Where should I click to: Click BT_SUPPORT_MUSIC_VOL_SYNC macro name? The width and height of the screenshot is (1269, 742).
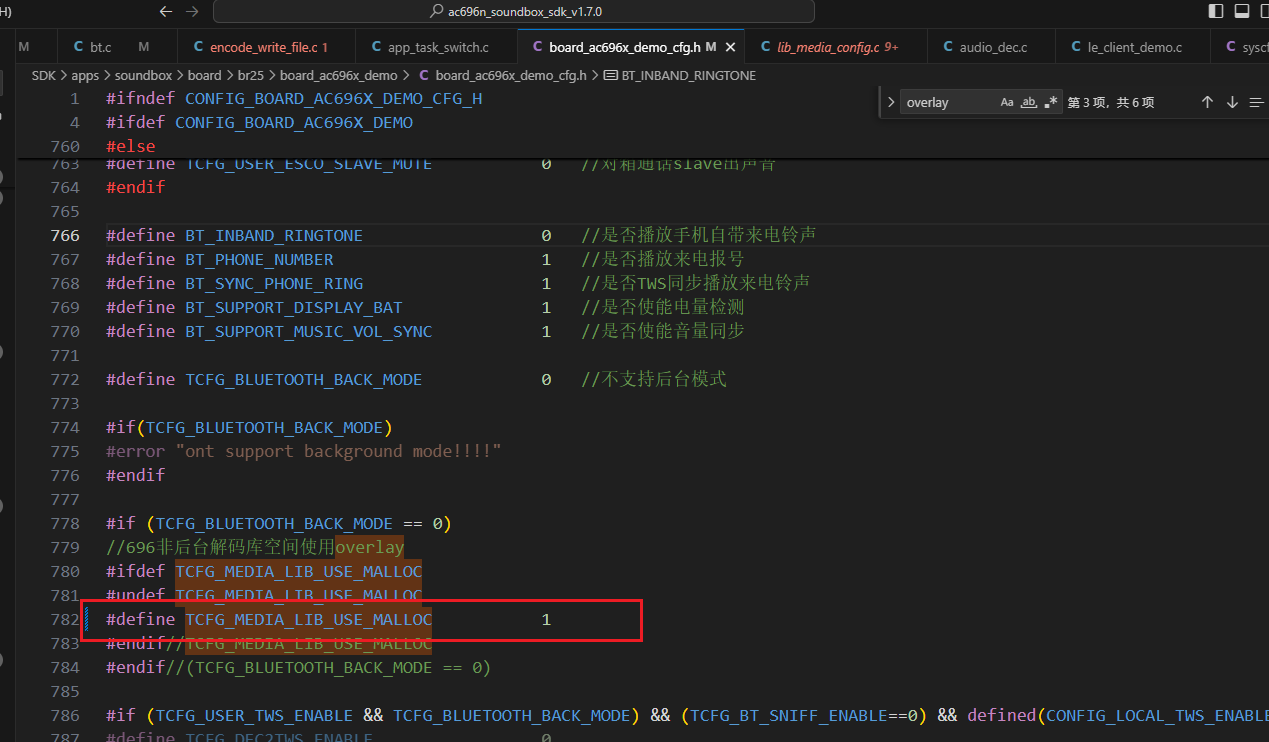[309, 332]
